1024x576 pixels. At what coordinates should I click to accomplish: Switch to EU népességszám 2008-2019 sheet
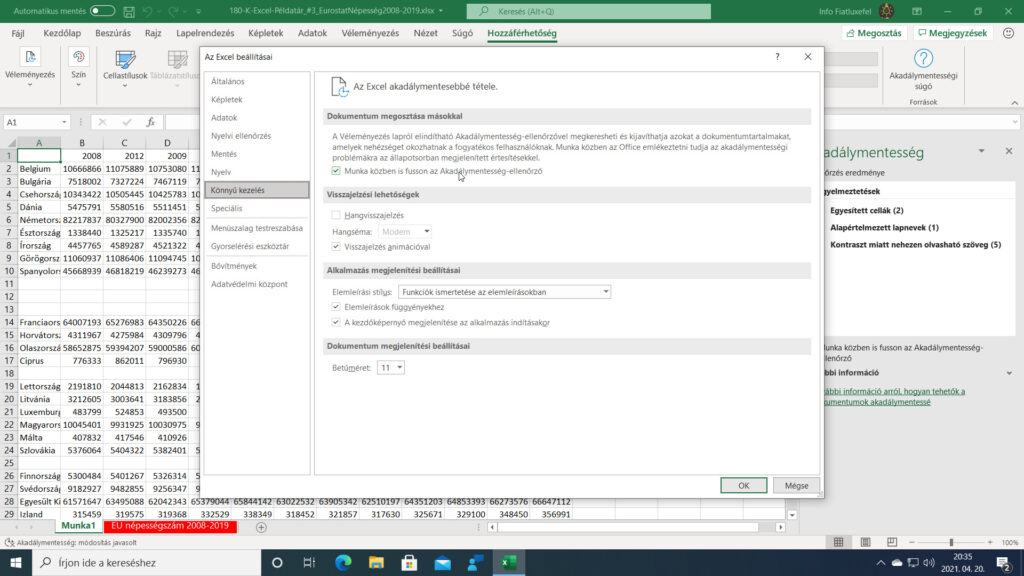click(x=170, y=526)
